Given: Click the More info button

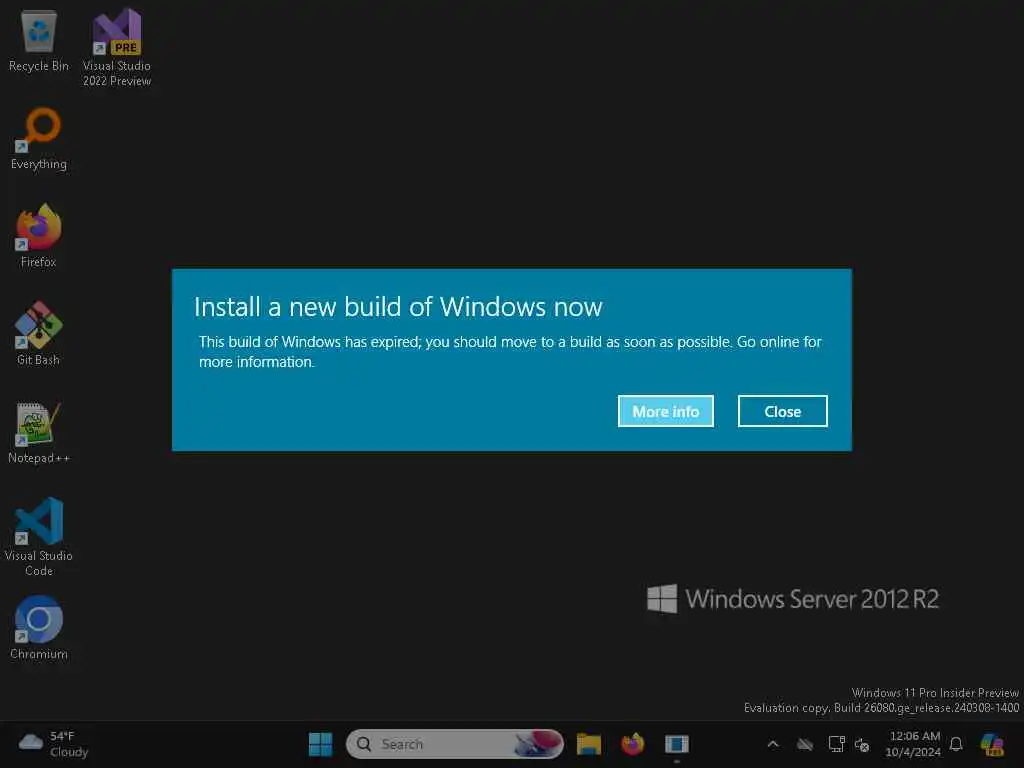Looking at the screenshot, I should pyautogui.click(x=665, y=411).
